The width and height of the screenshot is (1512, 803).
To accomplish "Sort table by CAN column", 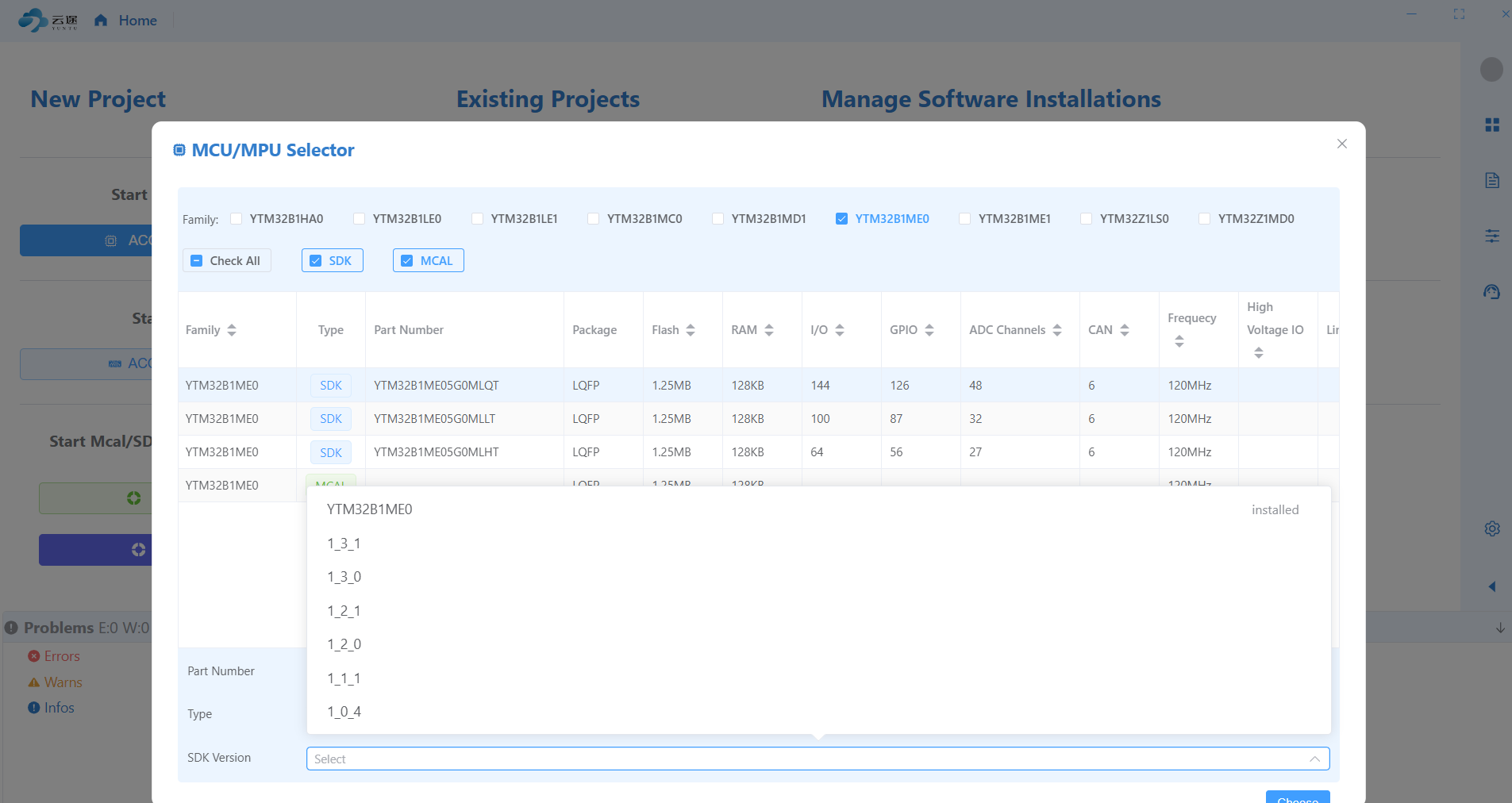I will [1125, 330].
